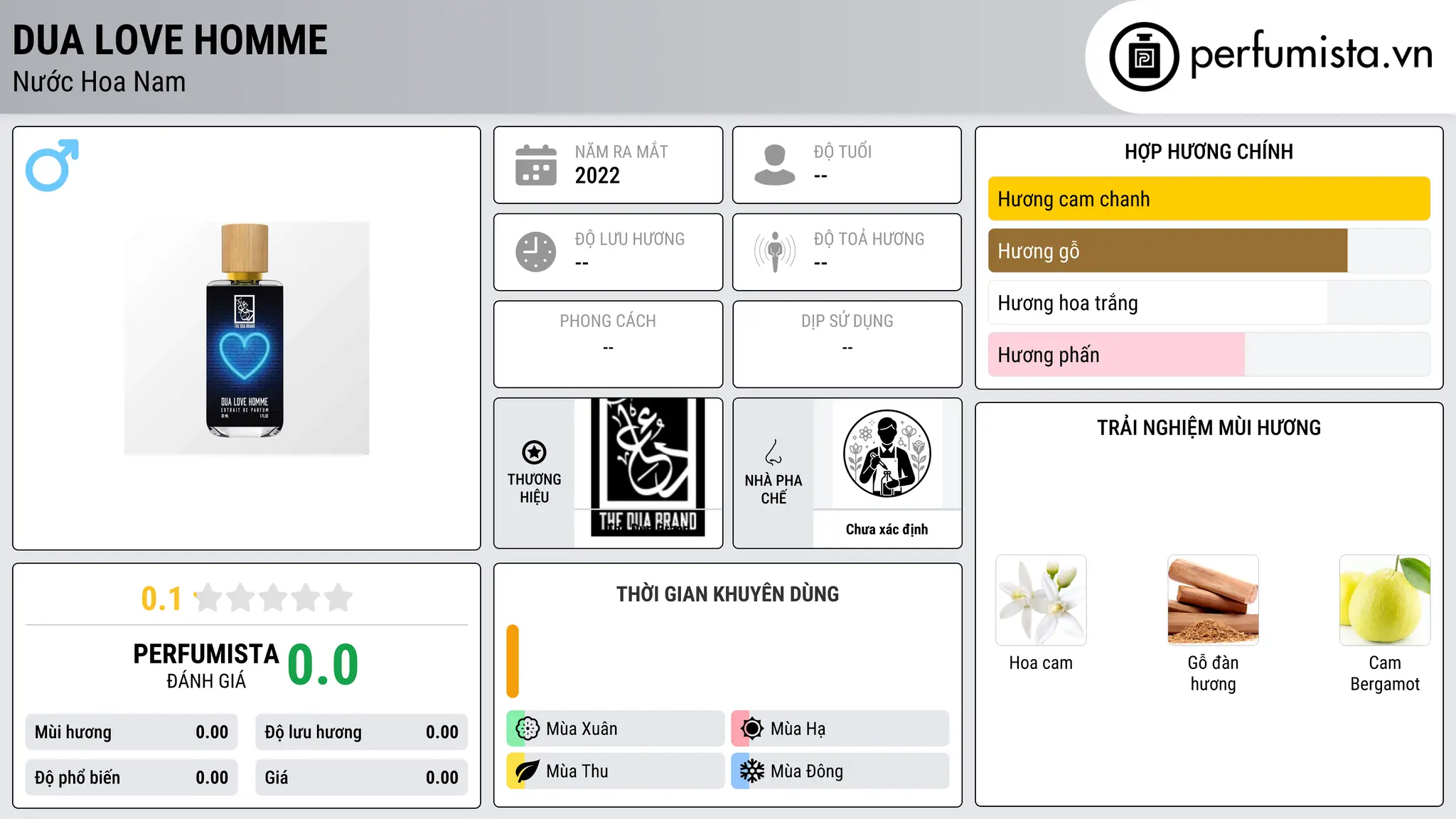Open The Dua Brand logo image
The width and height of the screenshot is (1456, 819).
pos(648,467)
